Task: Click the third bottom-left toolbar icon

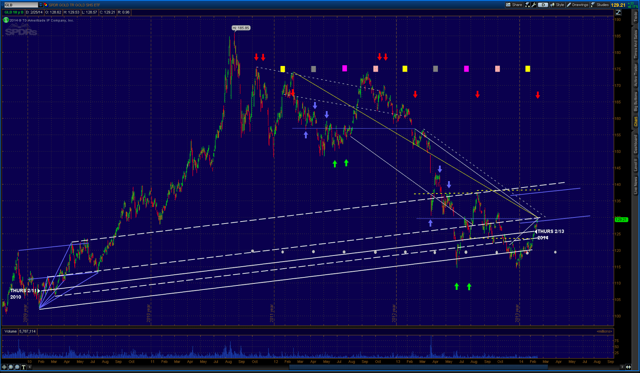Action: coord(17,367)
